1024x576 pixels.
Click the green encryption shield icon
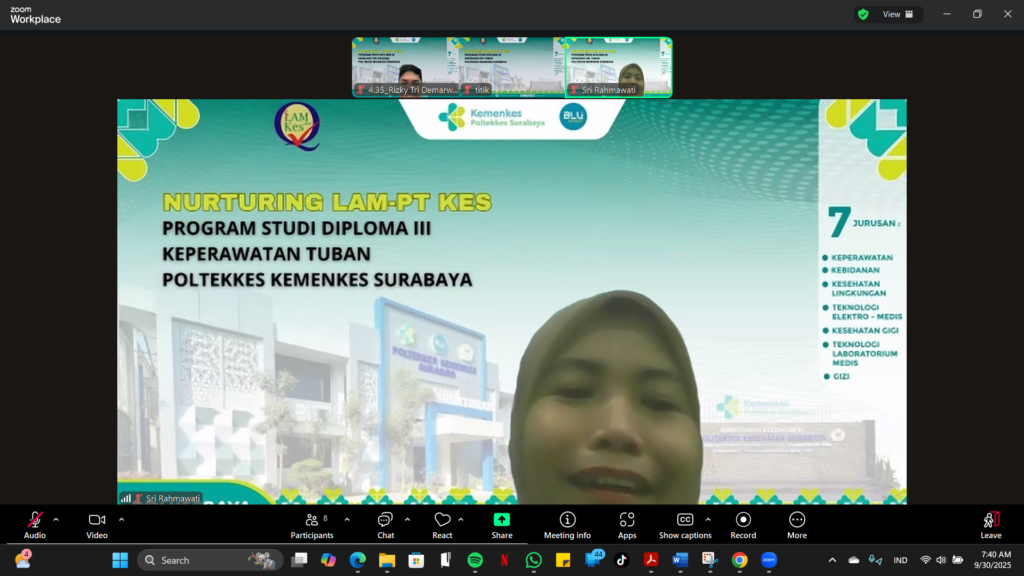(863, 14)
